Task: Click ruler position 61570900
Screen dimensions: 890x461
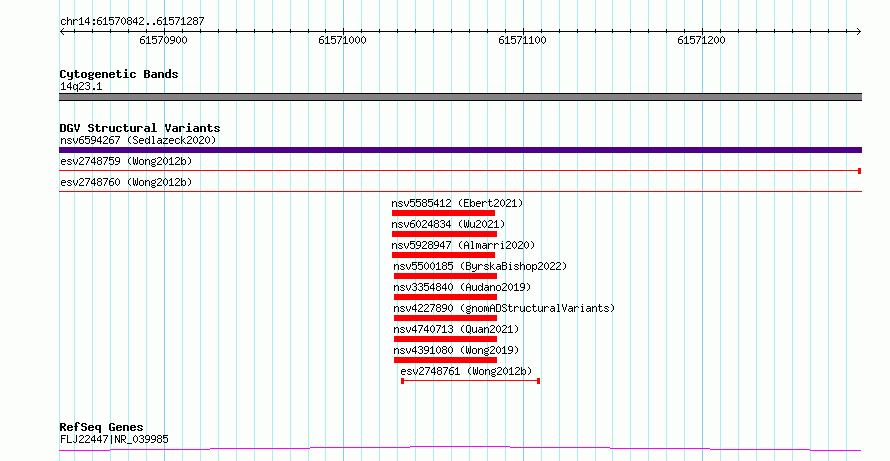Action: coord(163,40)
